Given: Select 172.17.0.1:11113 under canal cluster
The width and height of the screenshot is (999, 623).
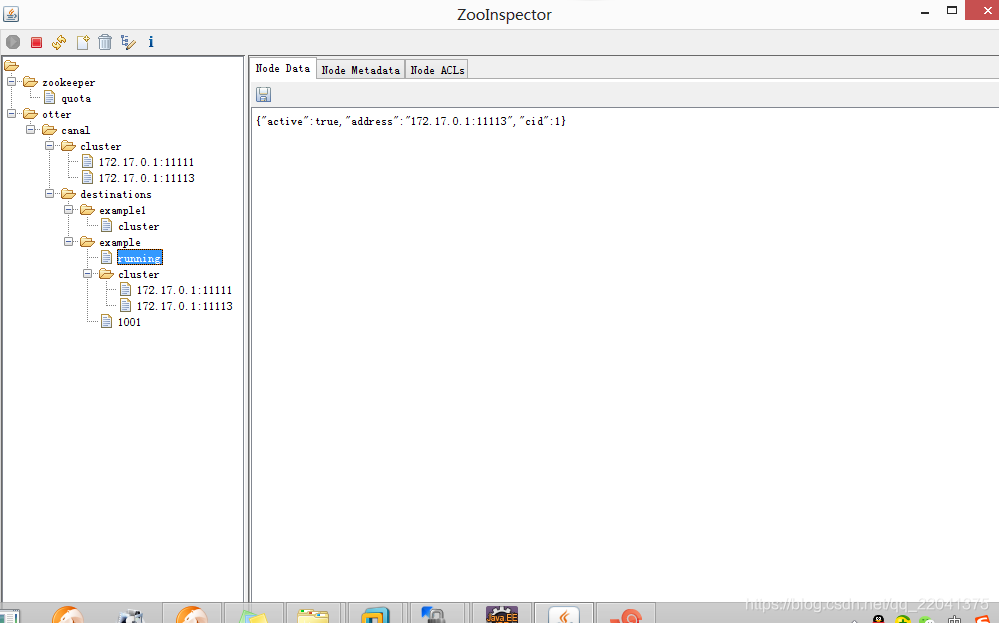Looking at the screenshot, I should 147,178.
